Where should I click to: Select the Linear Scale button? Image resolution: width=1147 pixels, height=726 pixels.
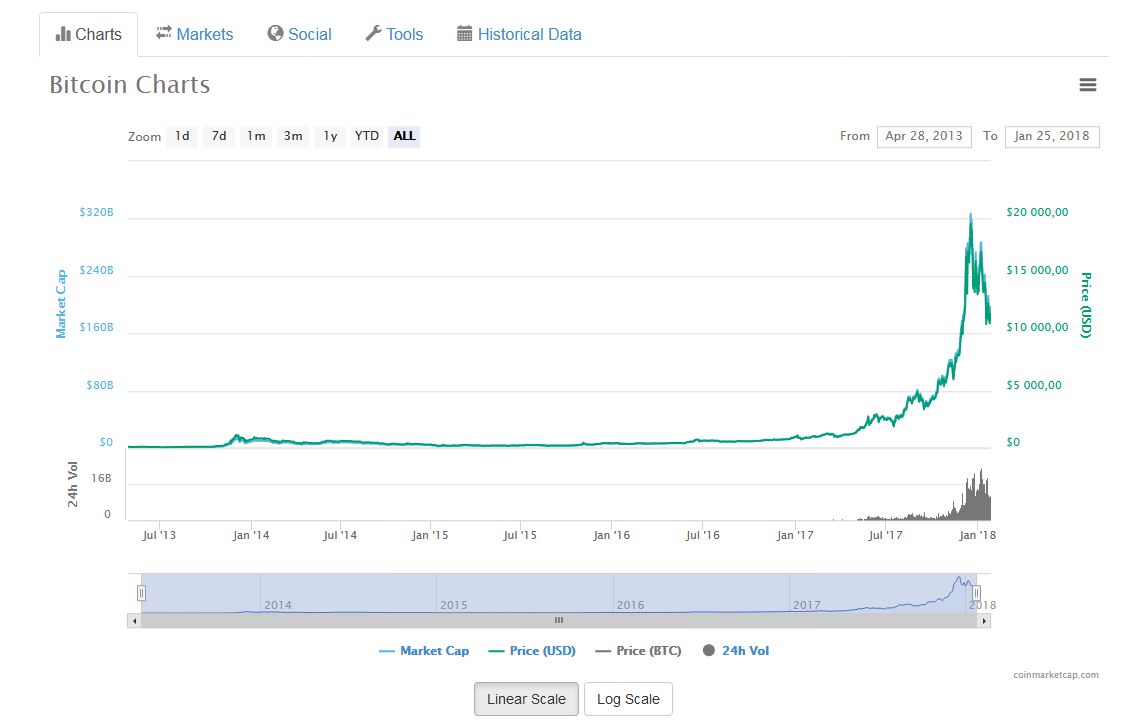pyautogui.click(x=526, y=699)
